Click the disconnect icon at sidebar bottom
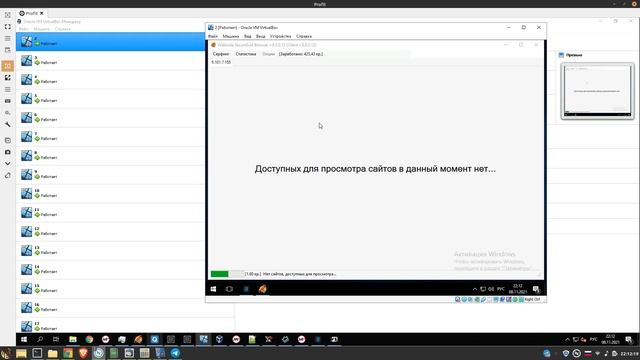 point(8,176)
